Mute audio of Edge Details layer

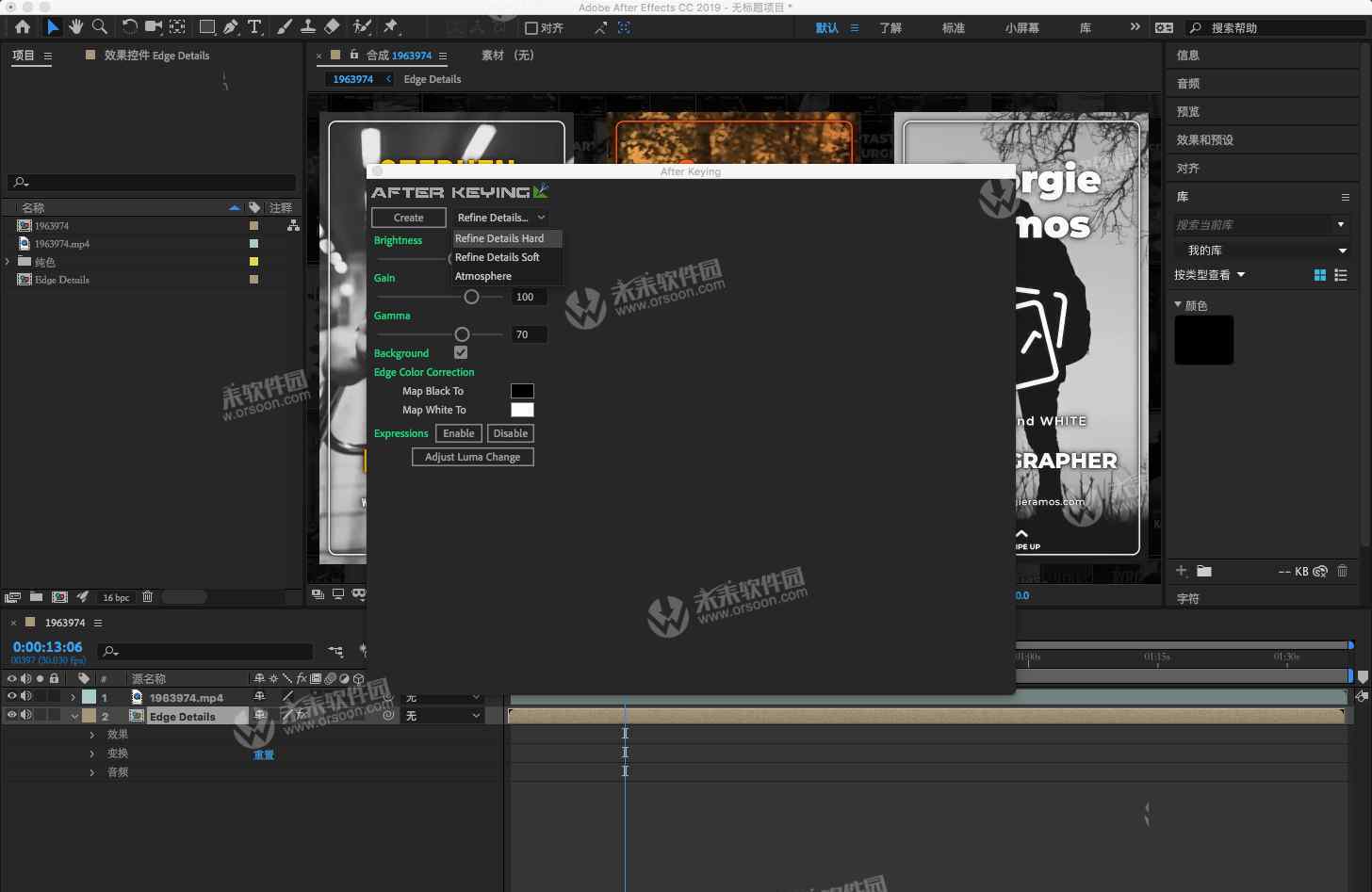[x=26, y=715]
